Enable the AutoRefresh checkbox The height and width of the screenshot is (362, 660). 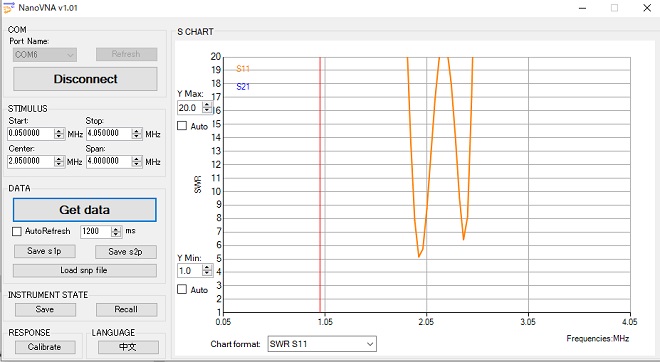(x=17, y=231)
